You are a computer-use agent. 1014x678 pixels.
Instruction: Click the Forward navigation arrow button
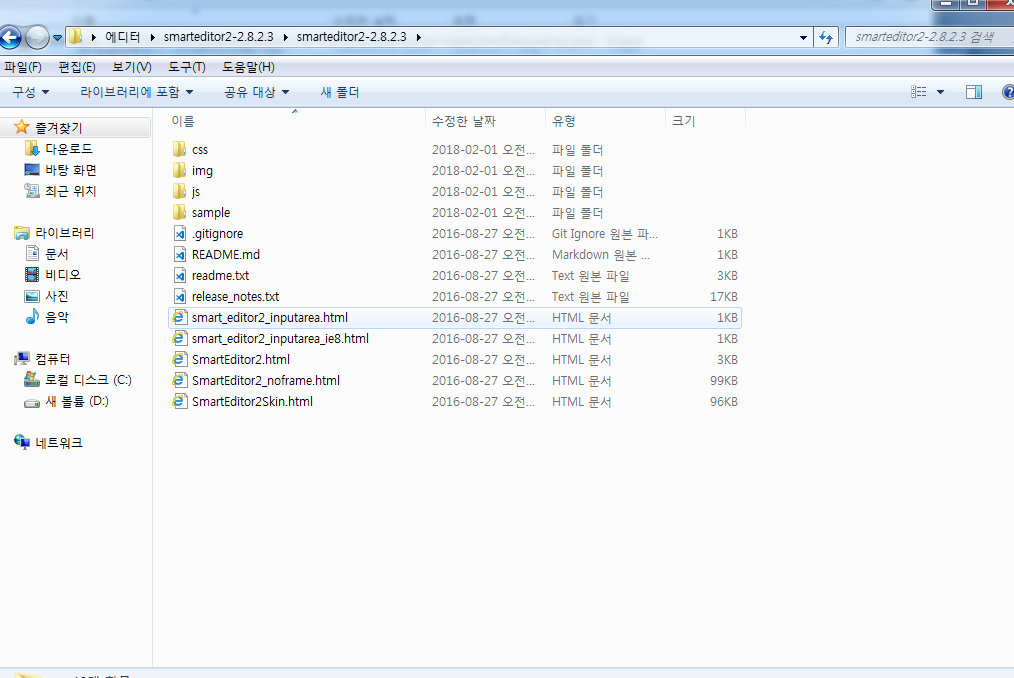pyautogui.click(x=37, y=38)
